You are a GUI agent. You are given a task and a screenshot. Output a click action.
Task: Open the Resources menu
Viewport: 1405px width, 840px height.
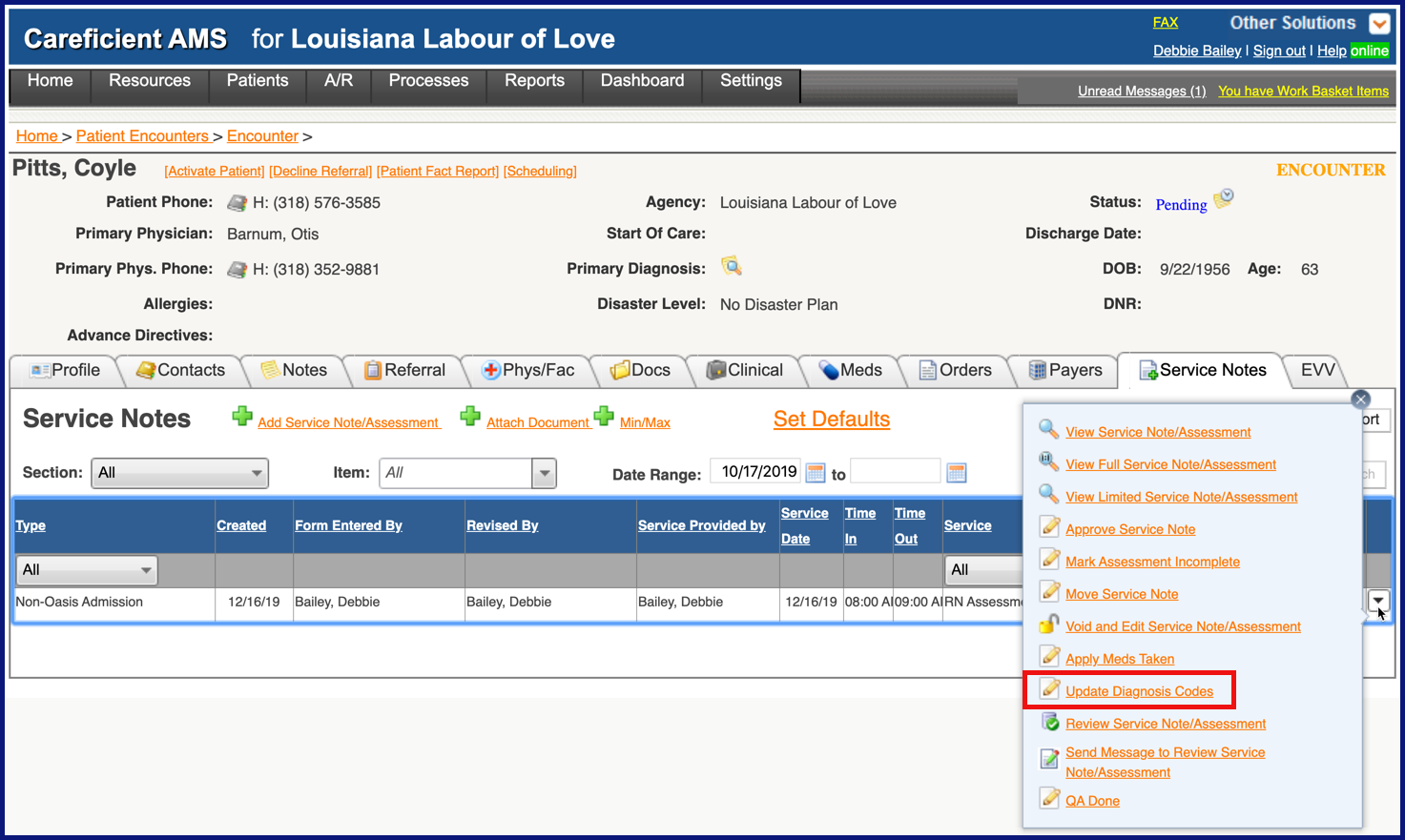[x=150, y=81]
